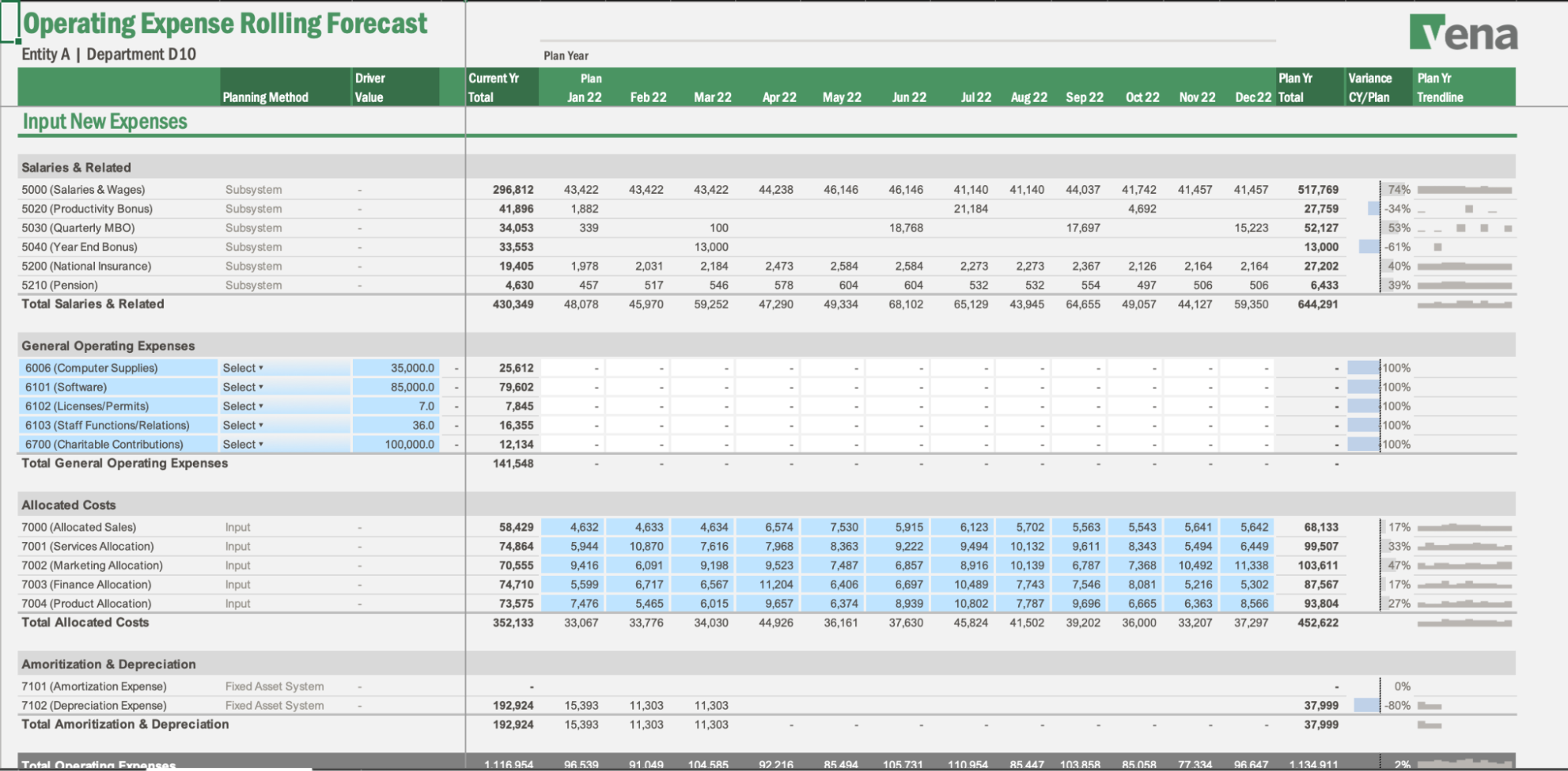Image resolution: width=1568 pixels, height=771 pixels.
Task: Open the Select dropdown for 6006 Computer Supplies
Action: click(243, 368)
